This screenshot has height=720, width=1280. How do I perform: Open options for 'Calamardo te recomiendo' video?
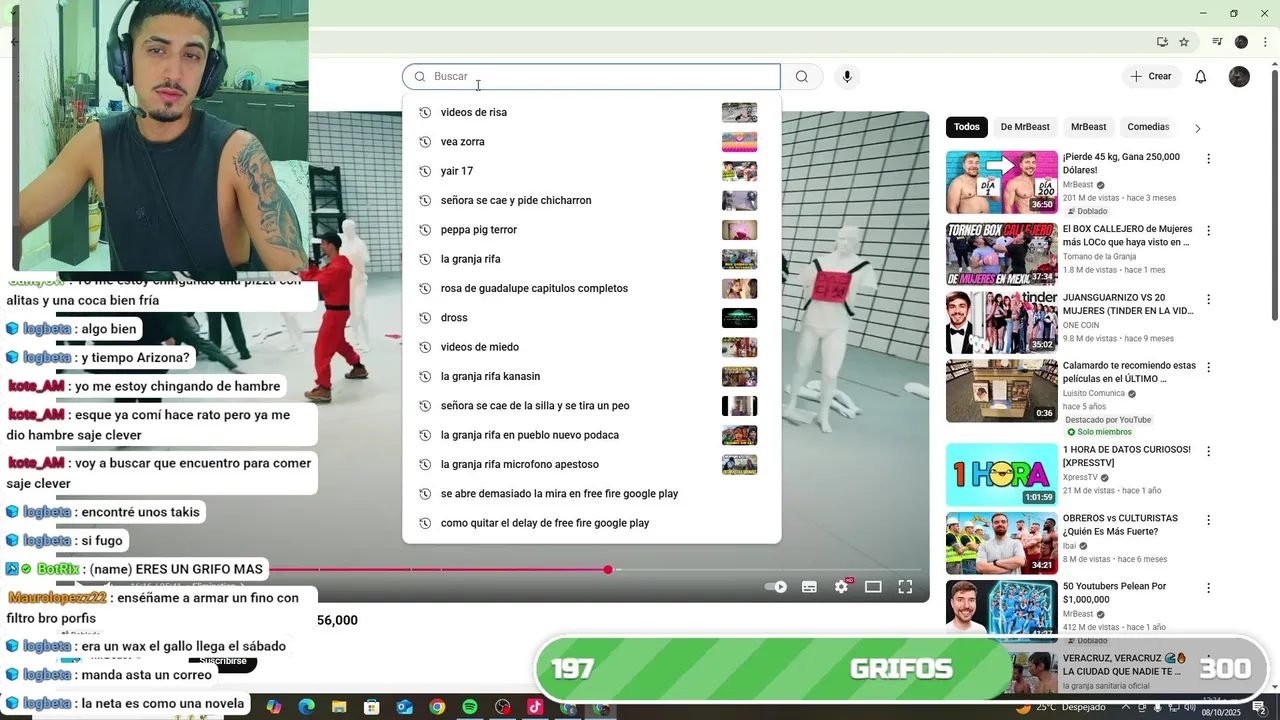(x=1208, y=367)
